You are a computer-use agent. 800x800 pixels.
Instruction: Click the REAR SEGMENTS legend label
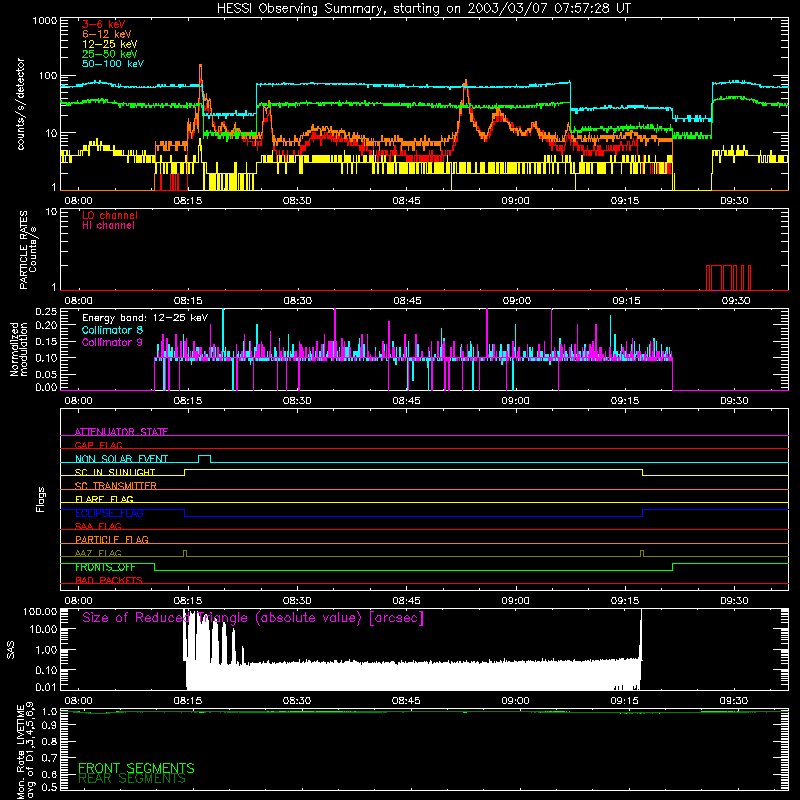coord(132,779)
